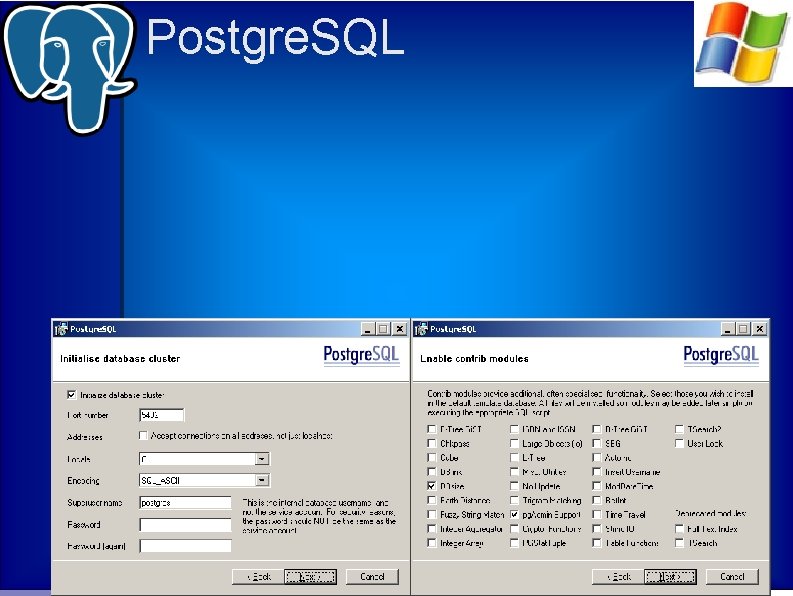Click the 'Enable contrib modules' heading
Image resolution: width=793 pixels, height=596 pixels.
coord(474,359)
